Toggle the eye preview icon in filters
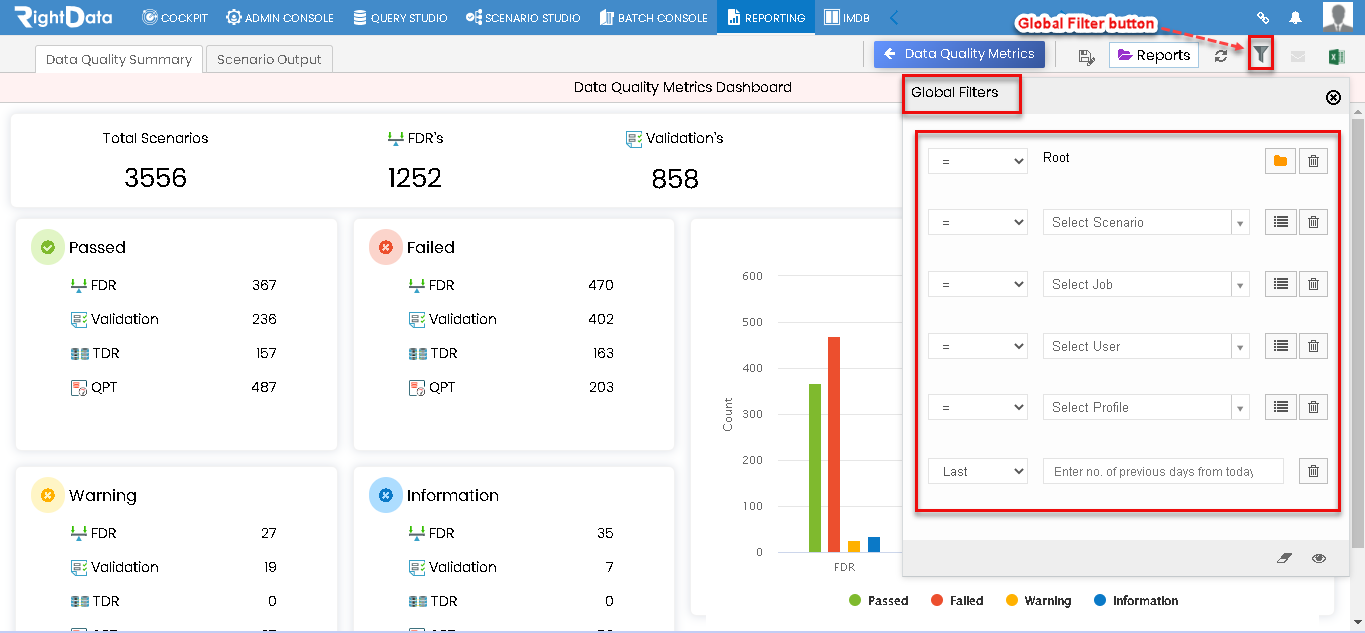 click(1319, 558)
